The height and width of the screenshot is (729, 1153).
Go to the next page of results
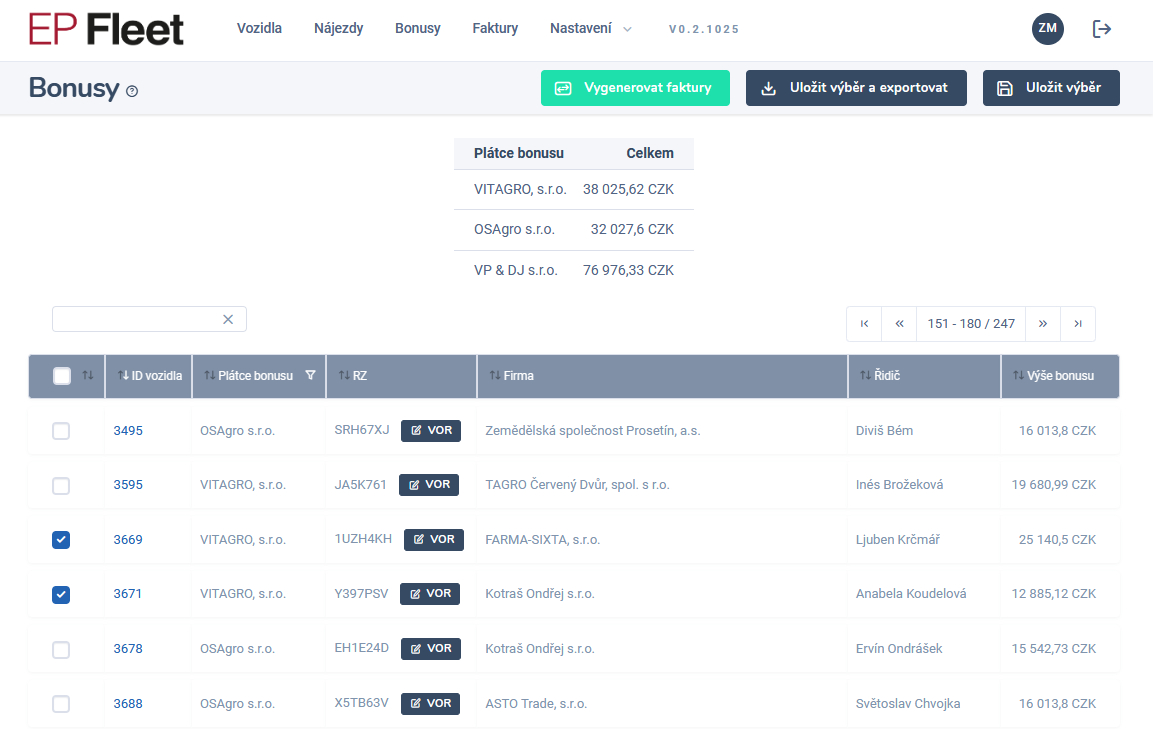coord(1043,324)
